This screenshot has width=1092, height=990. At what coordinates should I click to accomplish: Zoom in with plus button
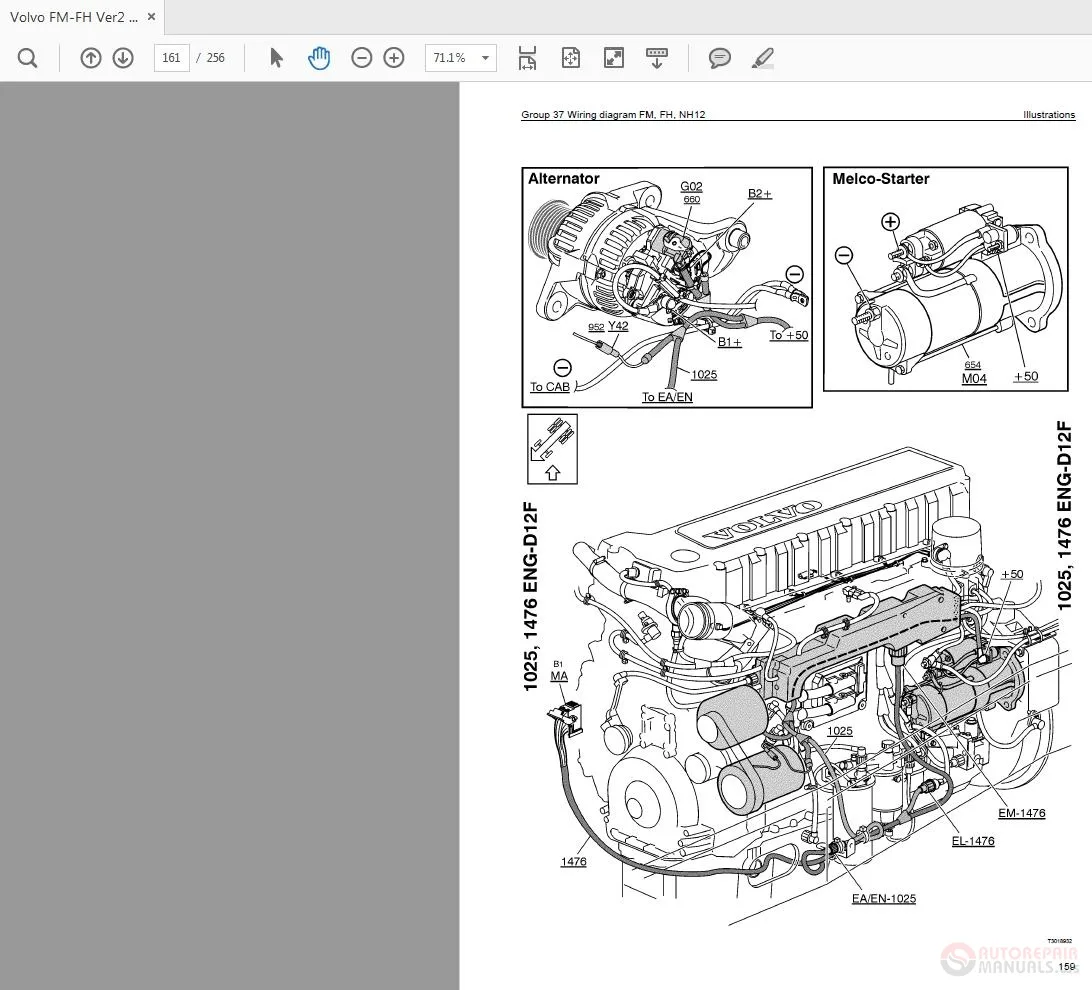coord(394,58)
